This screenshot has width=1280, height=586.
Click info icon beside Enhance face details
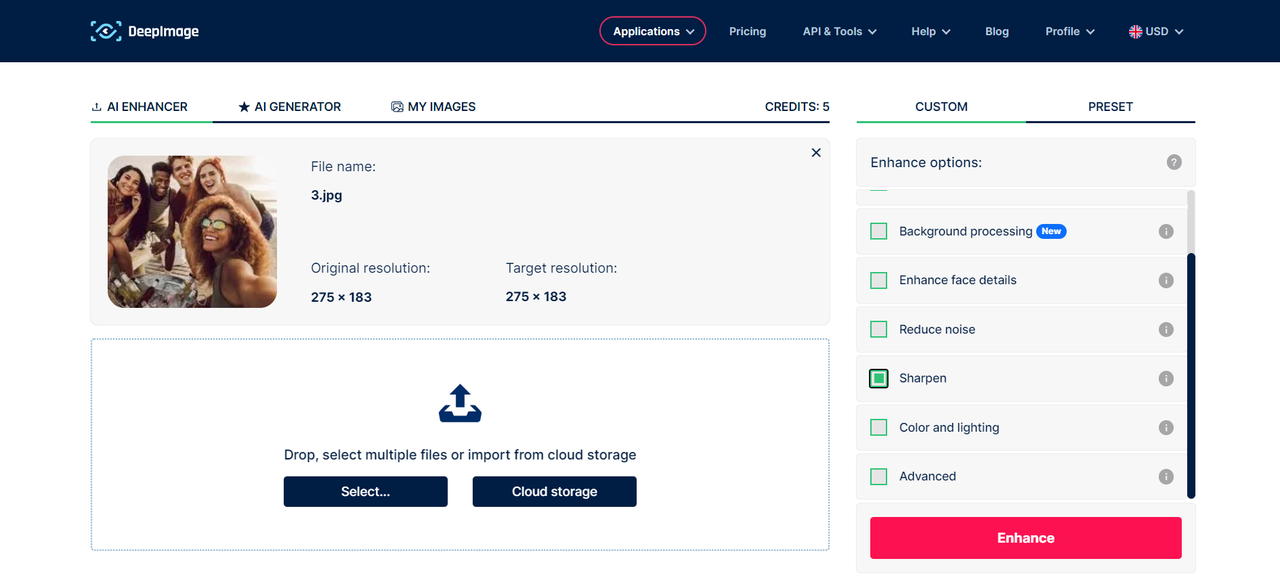1165,280
